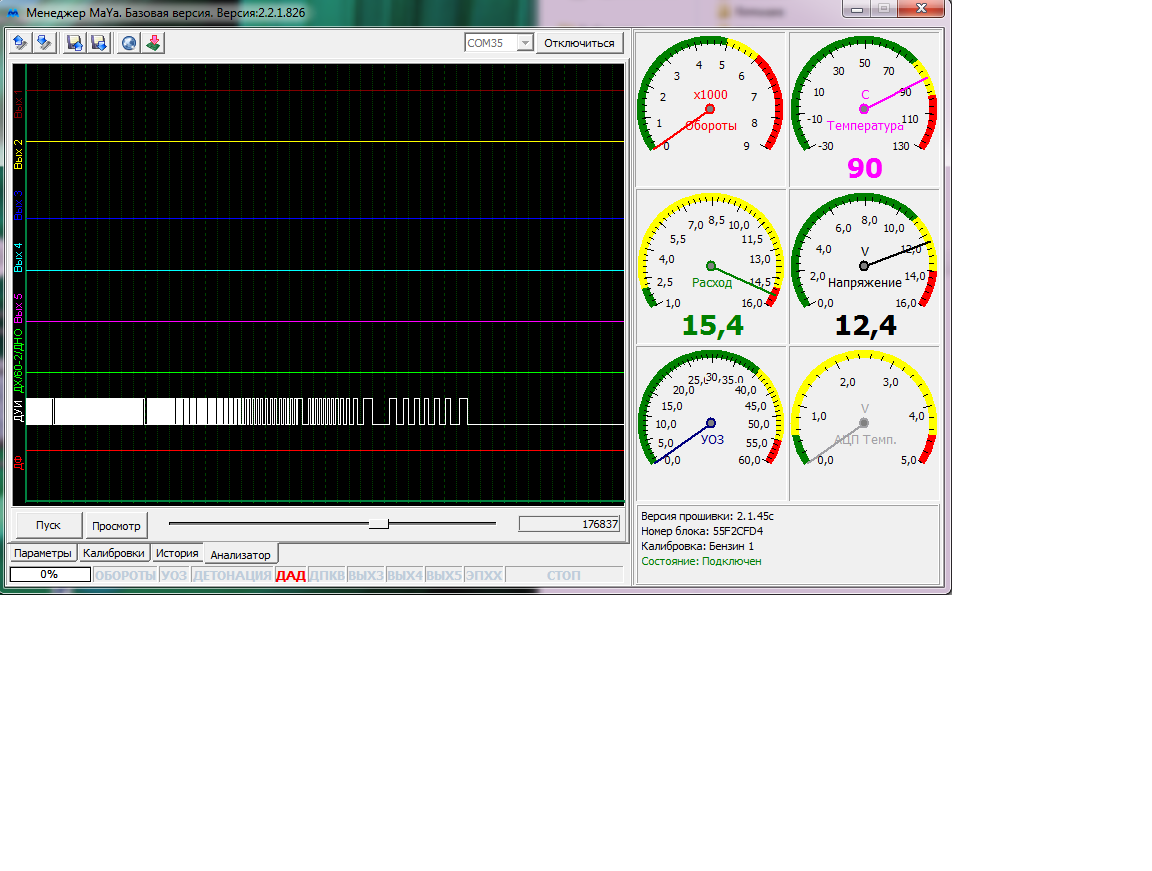Click the Пуск button
The image size is (1152, 871).
[x=48, y=525]
